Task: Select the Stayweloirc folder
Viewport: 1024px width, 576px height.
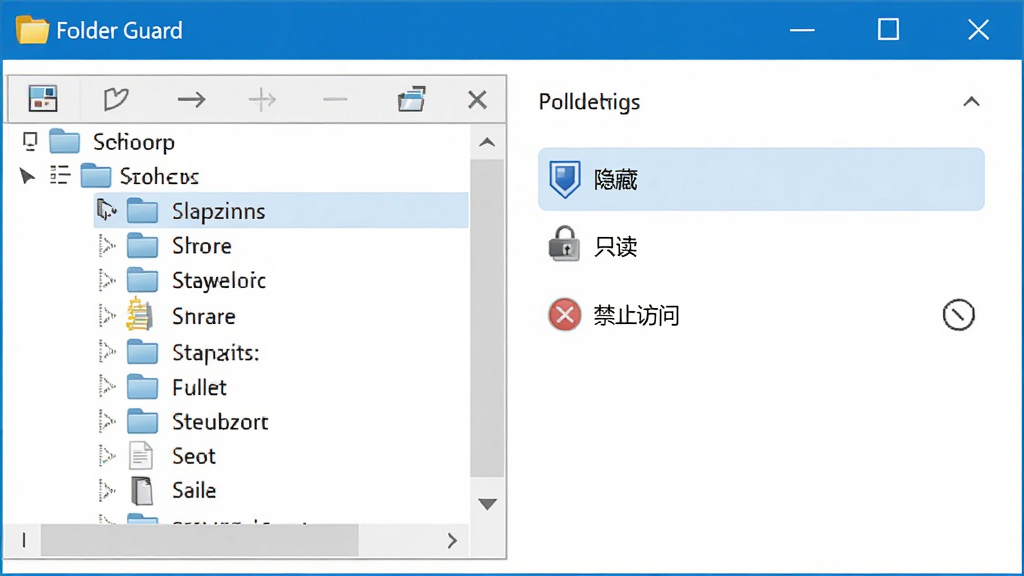Action: pos(196,281)
